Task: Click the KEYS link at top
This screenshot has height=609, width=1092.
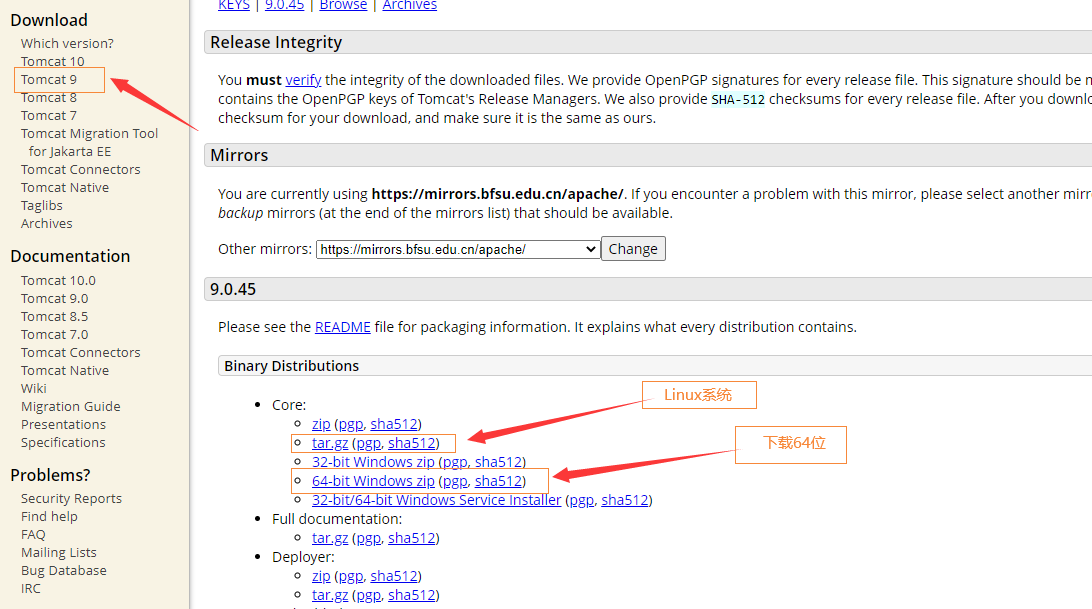Action: click(235, 5)
